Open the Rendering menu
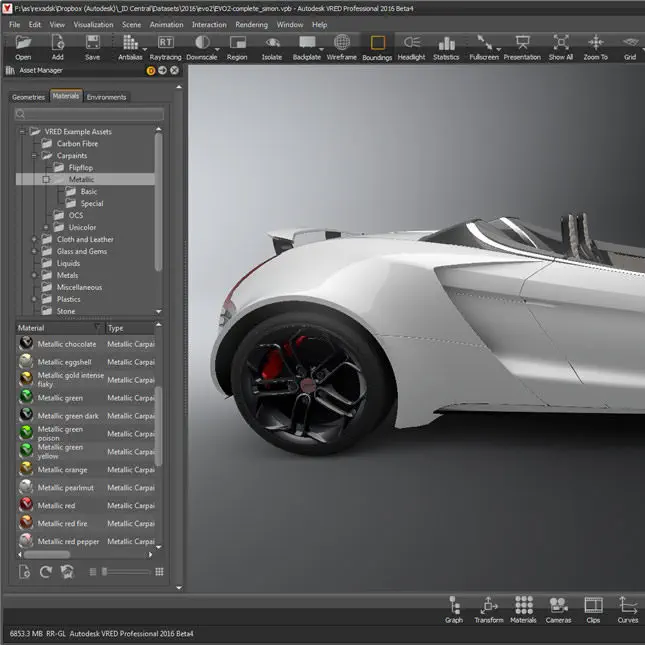Viewport: 645px width, 645px height. [251, 24]
